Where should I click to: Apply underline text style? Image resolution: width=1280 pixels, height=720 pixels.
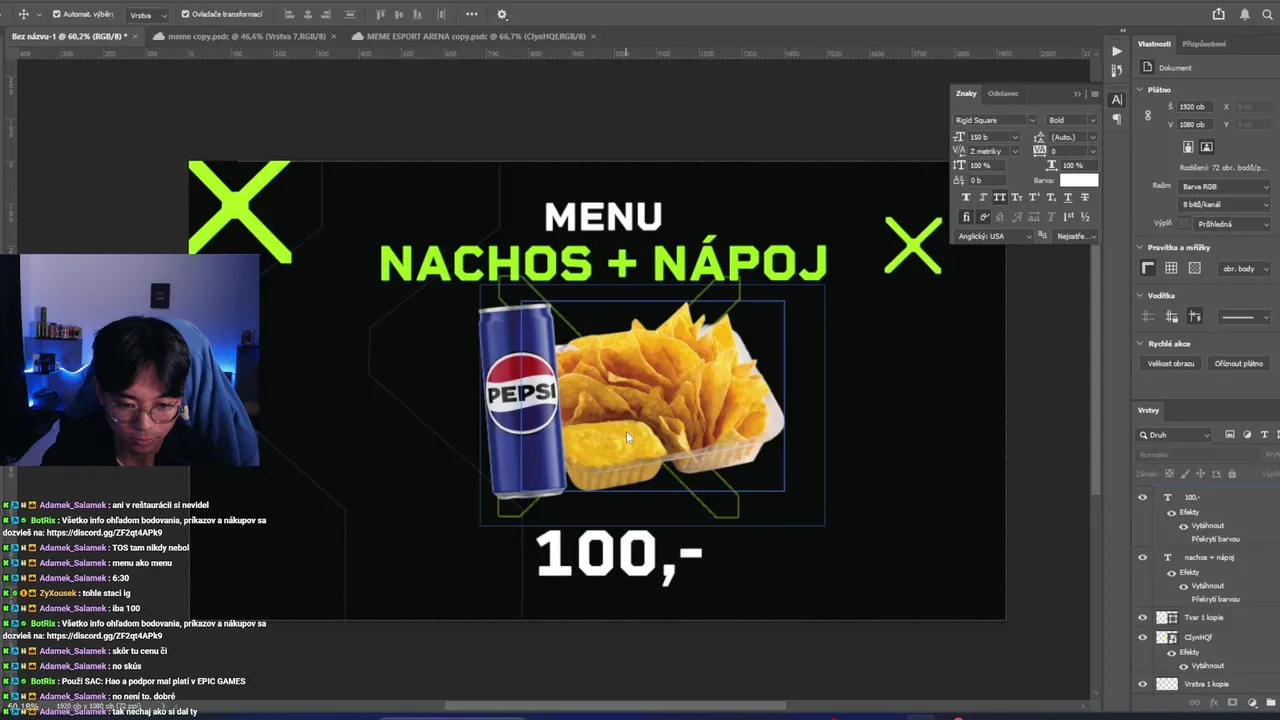1068,197
